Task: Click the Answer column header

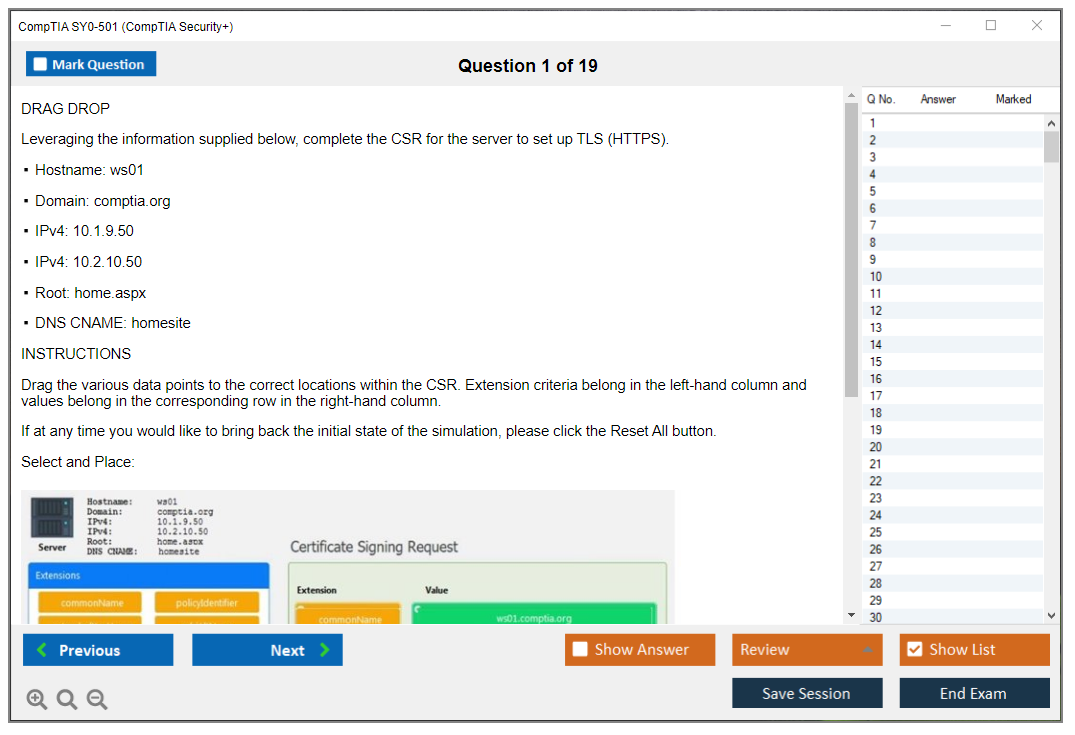Action: click(938, 99)
